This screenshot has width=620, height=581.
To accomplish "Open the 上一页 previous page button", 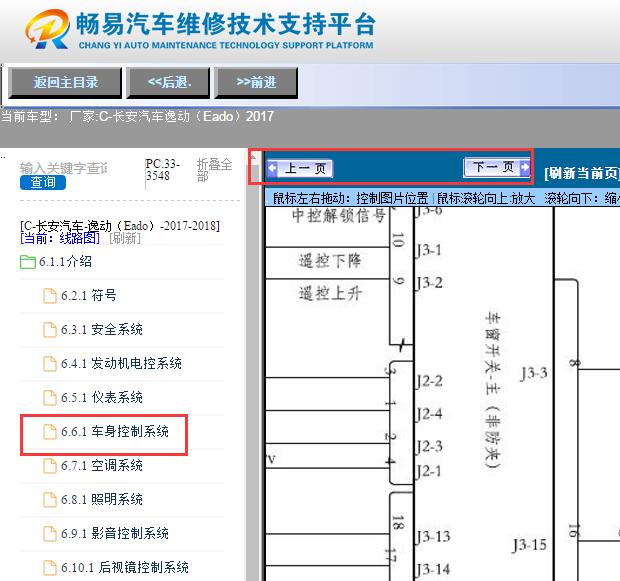I will point(300,168).
